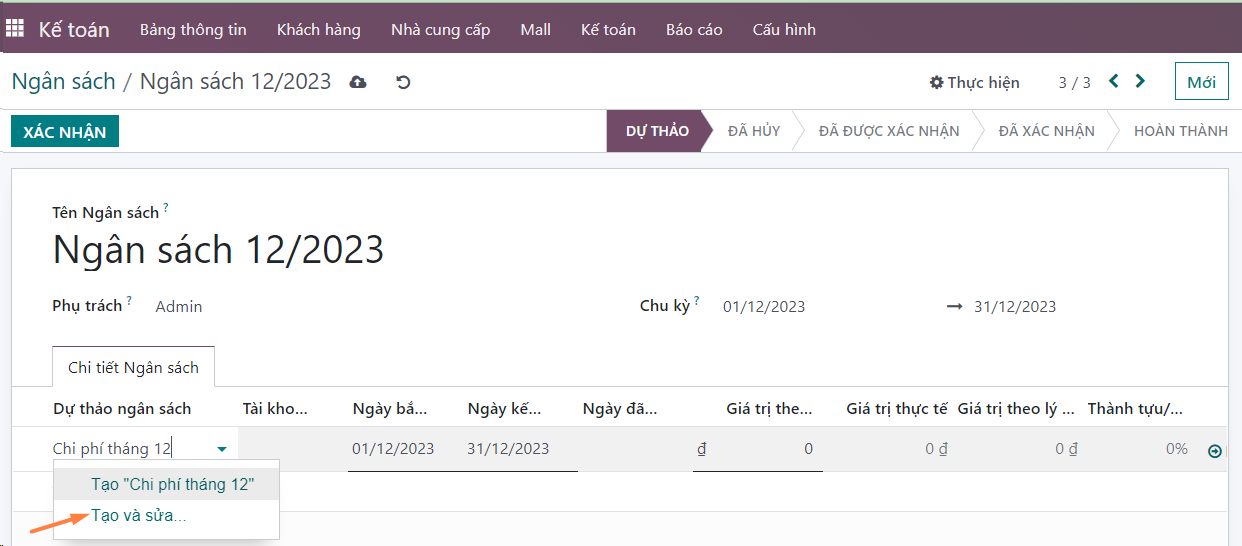Open the Báo cáo menu
The height and width of the screenshot is (546, 1242).
[694, 29]
